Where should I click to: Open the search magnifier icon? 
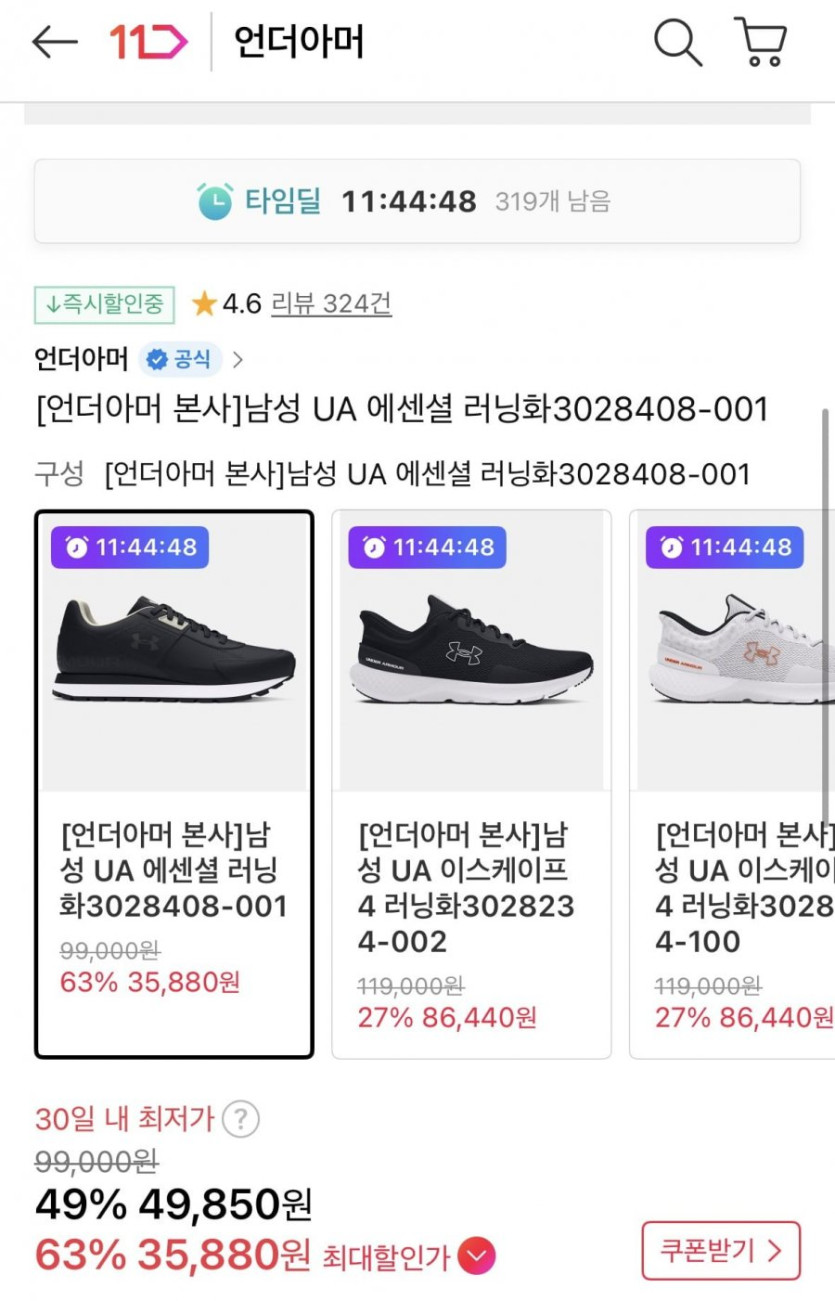(x=677, y=43)
